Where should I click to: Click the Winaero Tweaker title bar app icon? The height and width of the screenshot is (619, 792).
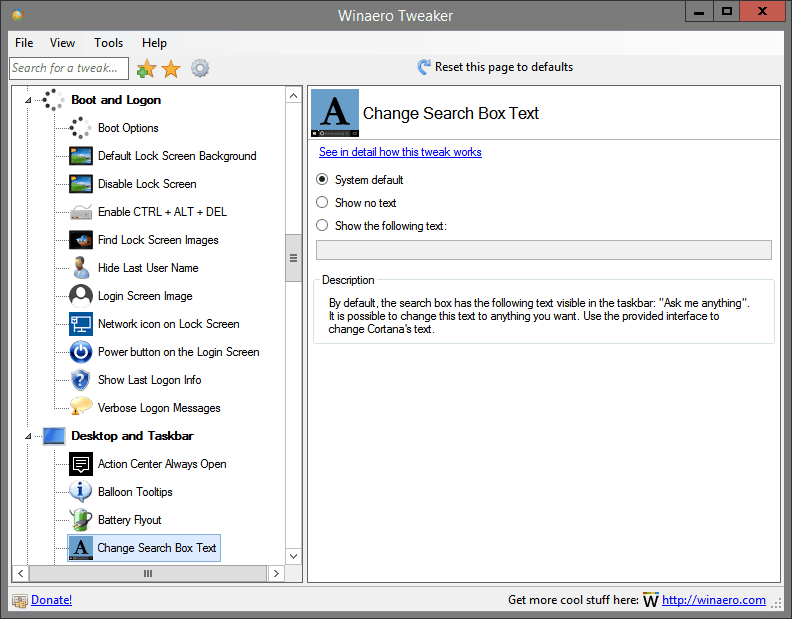click(x=18, y=15)
